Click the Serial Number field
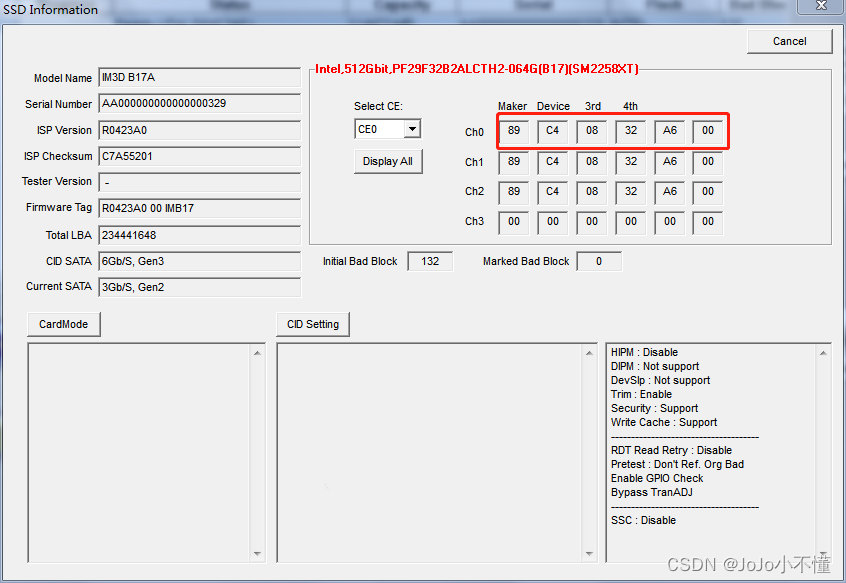The image size is (846, 583). (x=200, y=103)
